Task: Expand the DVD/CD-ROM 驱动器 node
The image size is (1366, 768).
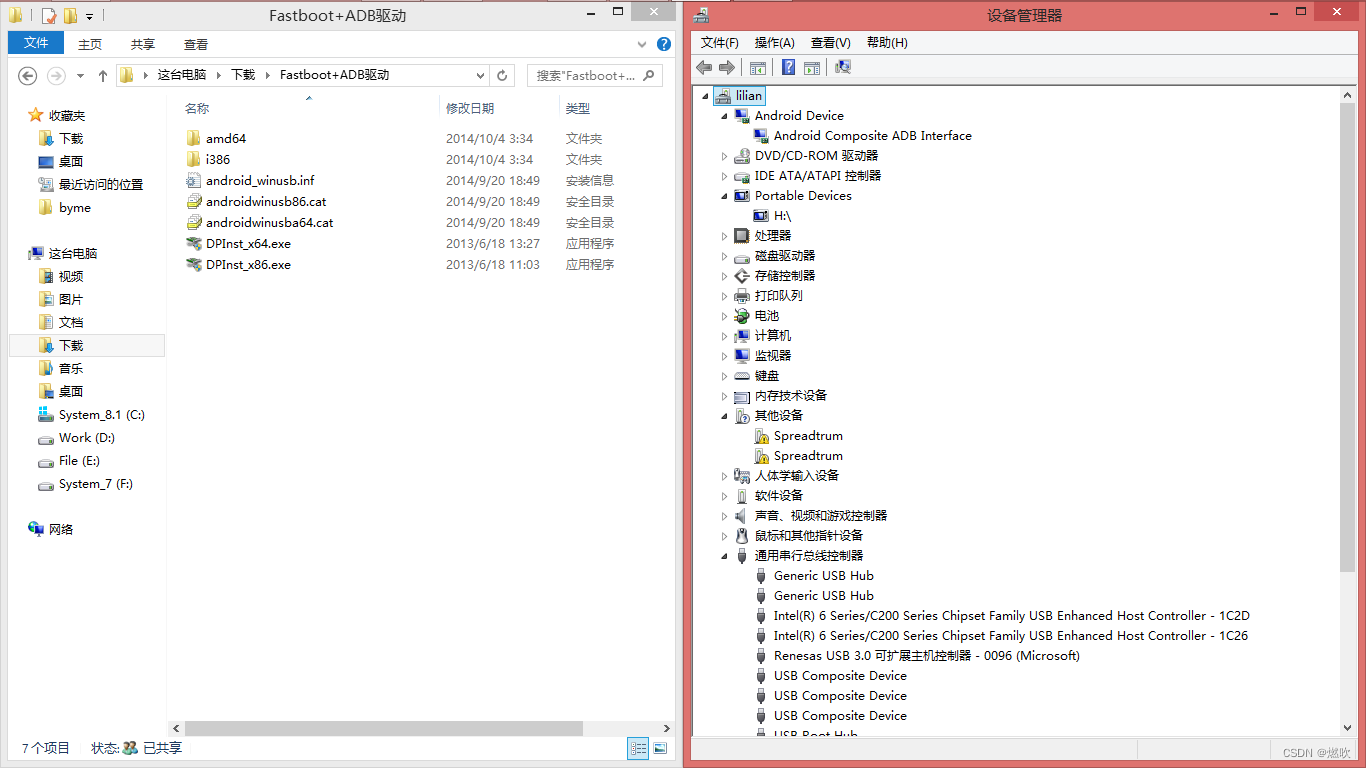Action: click(x=724, y=155)
